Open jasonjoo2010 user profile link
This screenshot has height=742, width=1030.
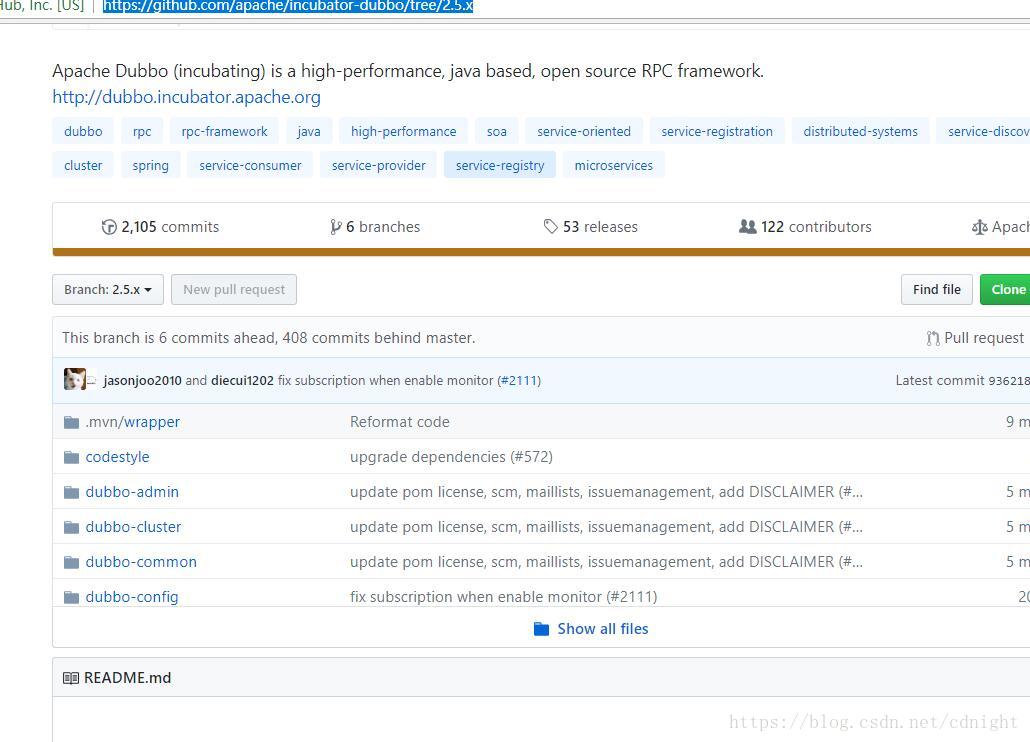(x=143, y=381)
